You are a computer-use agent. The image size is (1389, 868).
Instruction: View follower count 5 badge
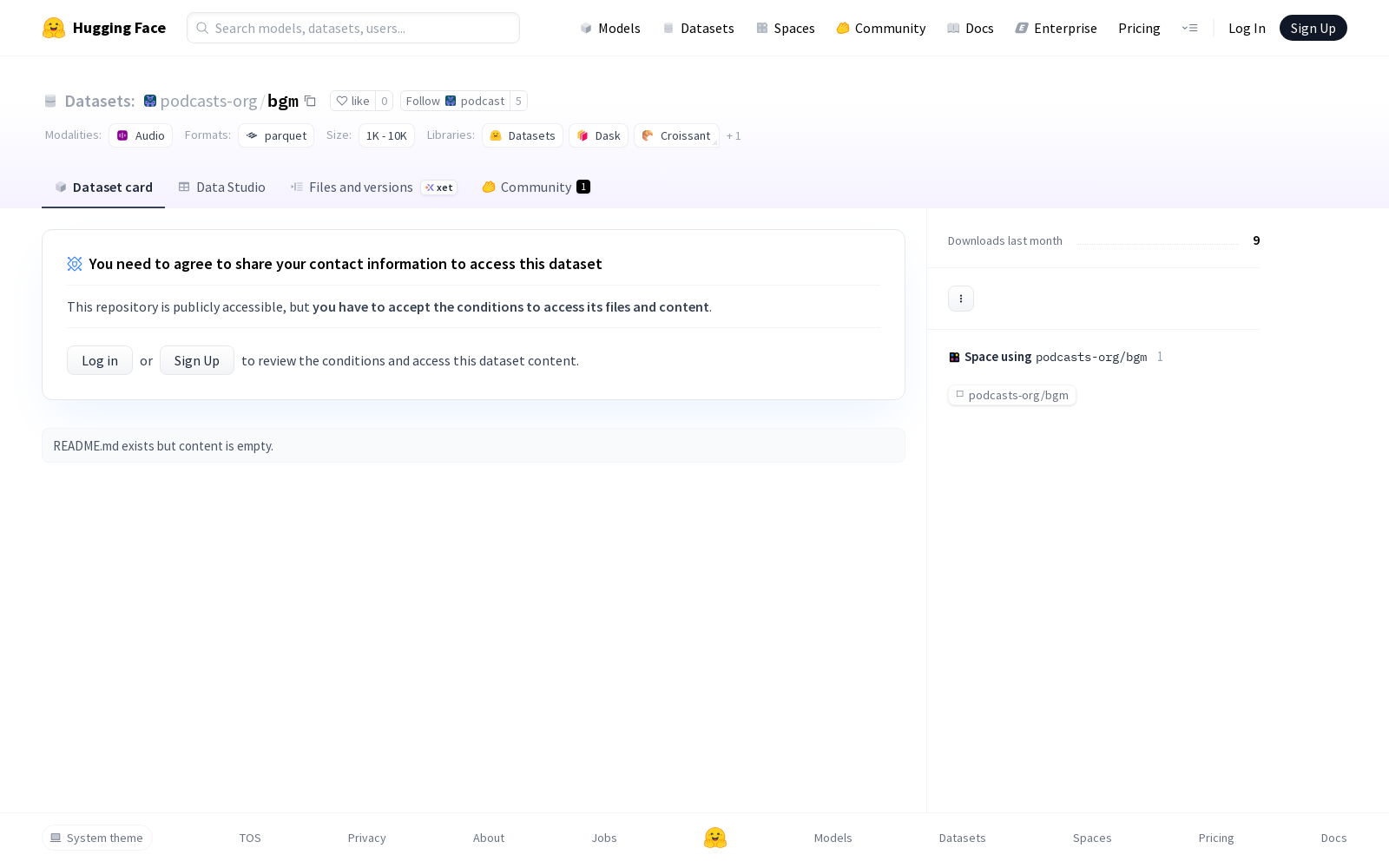point(518,101)
